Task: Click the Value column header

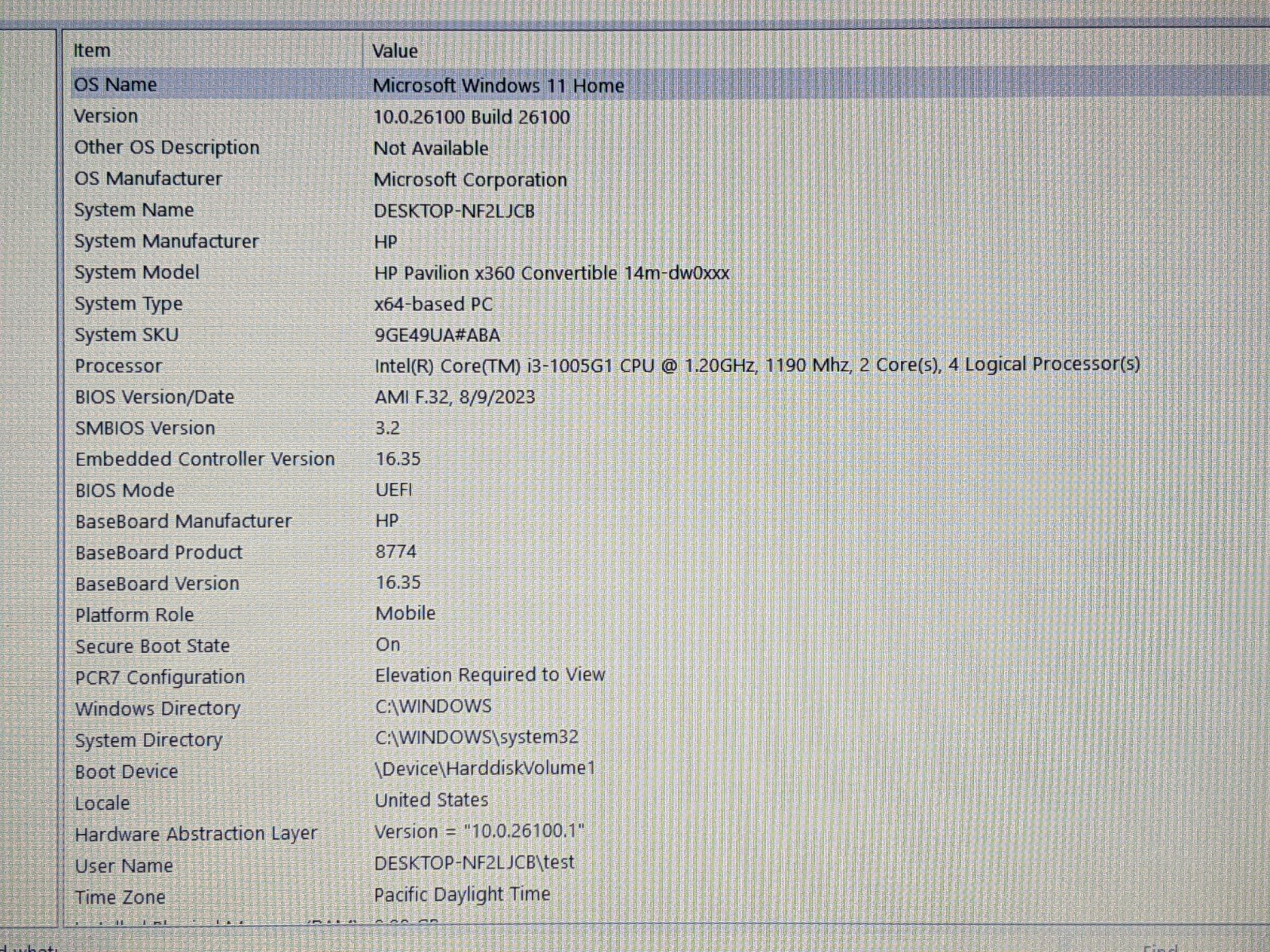Action: (394, 52)
